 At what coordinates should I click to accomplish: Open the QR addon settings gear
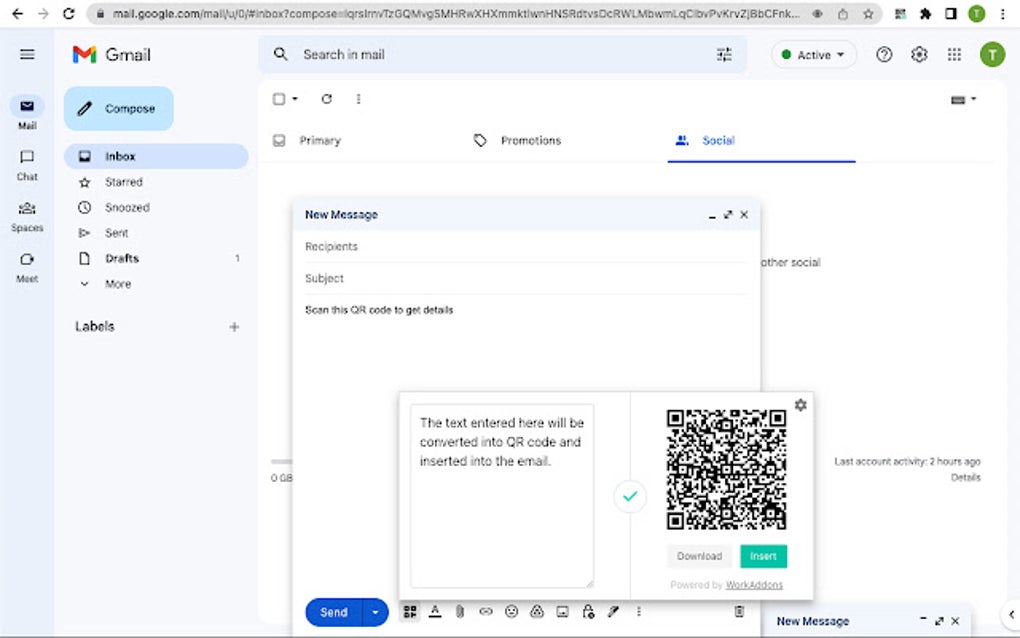point(800,405)
